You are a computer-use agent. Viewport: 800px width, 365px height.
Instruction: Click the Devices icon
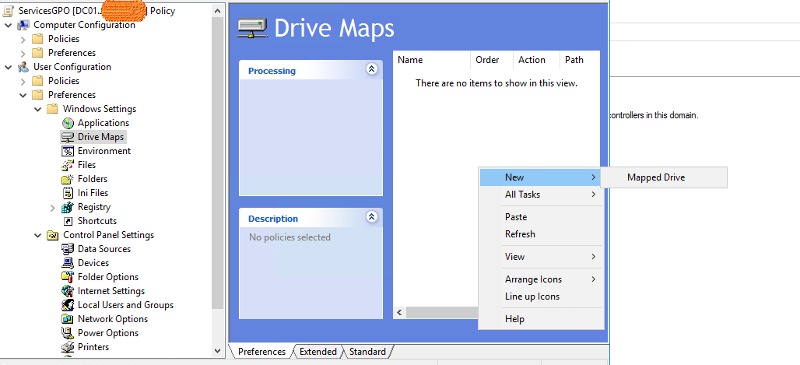(x=68, y=263)
